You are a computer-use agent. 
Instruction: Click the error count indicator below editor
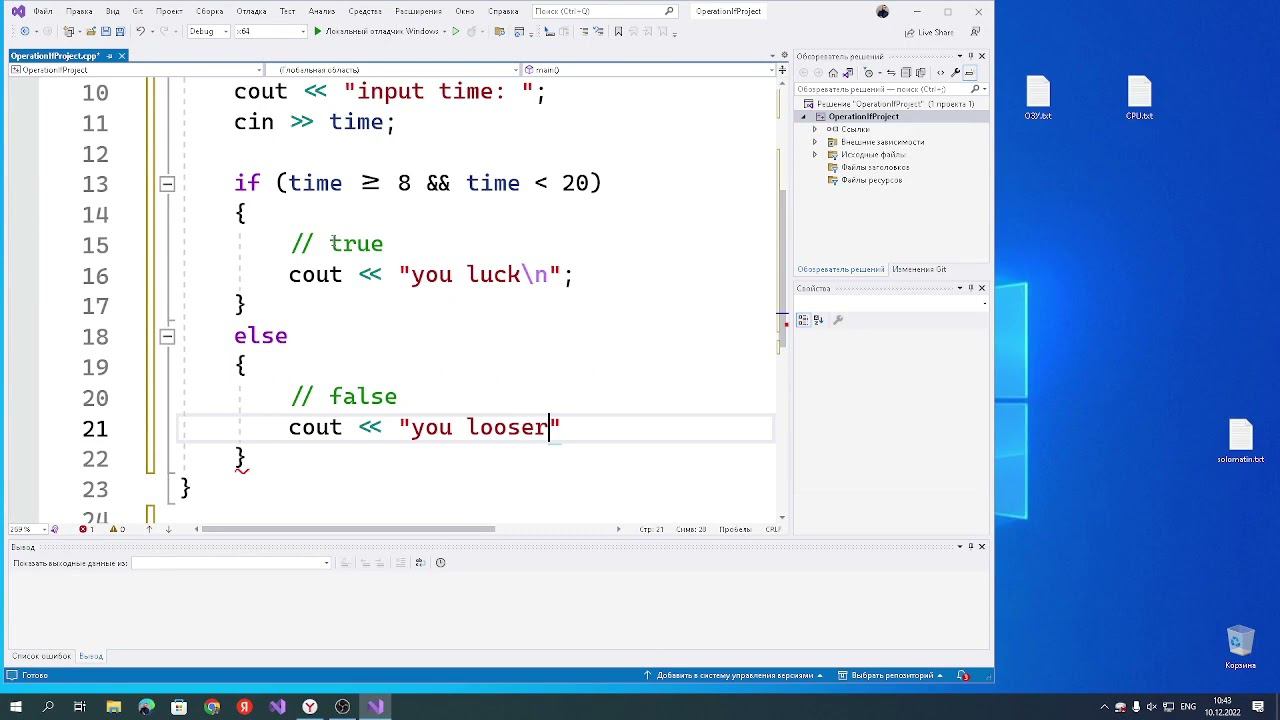[x=87, y=529]
